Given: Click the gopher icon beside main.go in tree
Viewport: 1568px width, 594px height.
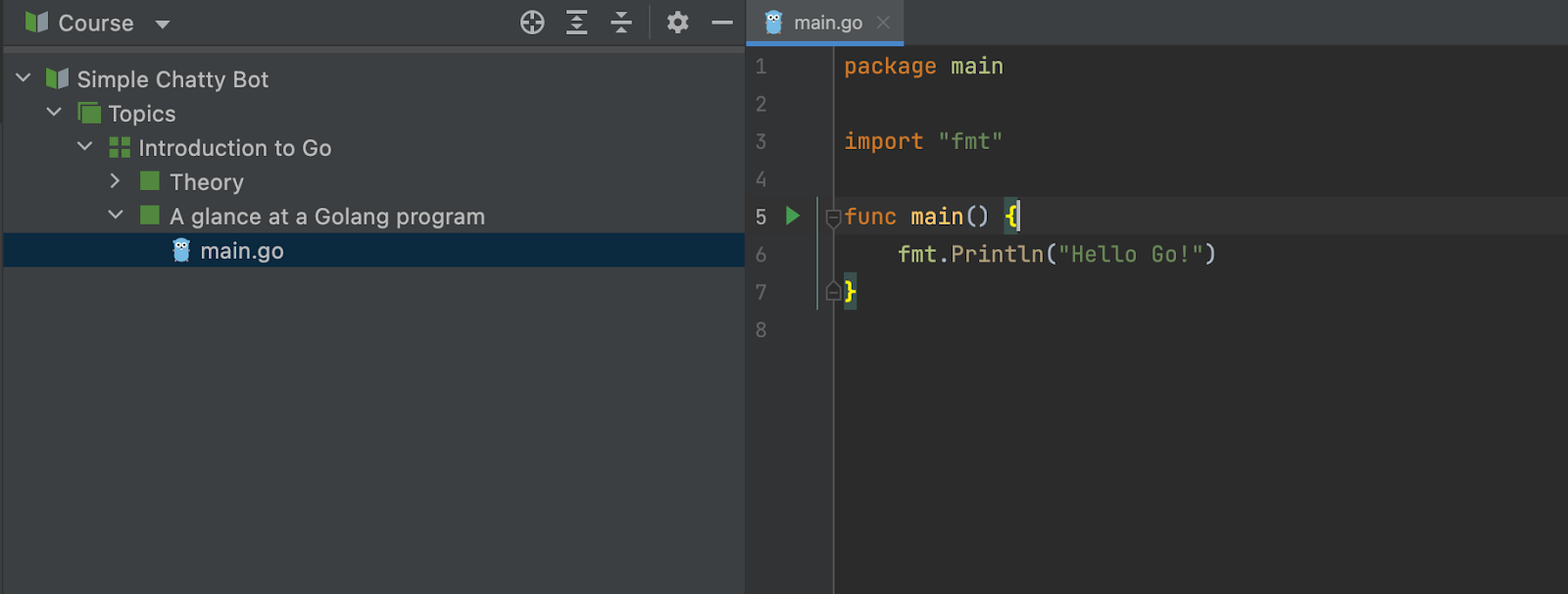Looking at the screenshot, I should [181, 251].
